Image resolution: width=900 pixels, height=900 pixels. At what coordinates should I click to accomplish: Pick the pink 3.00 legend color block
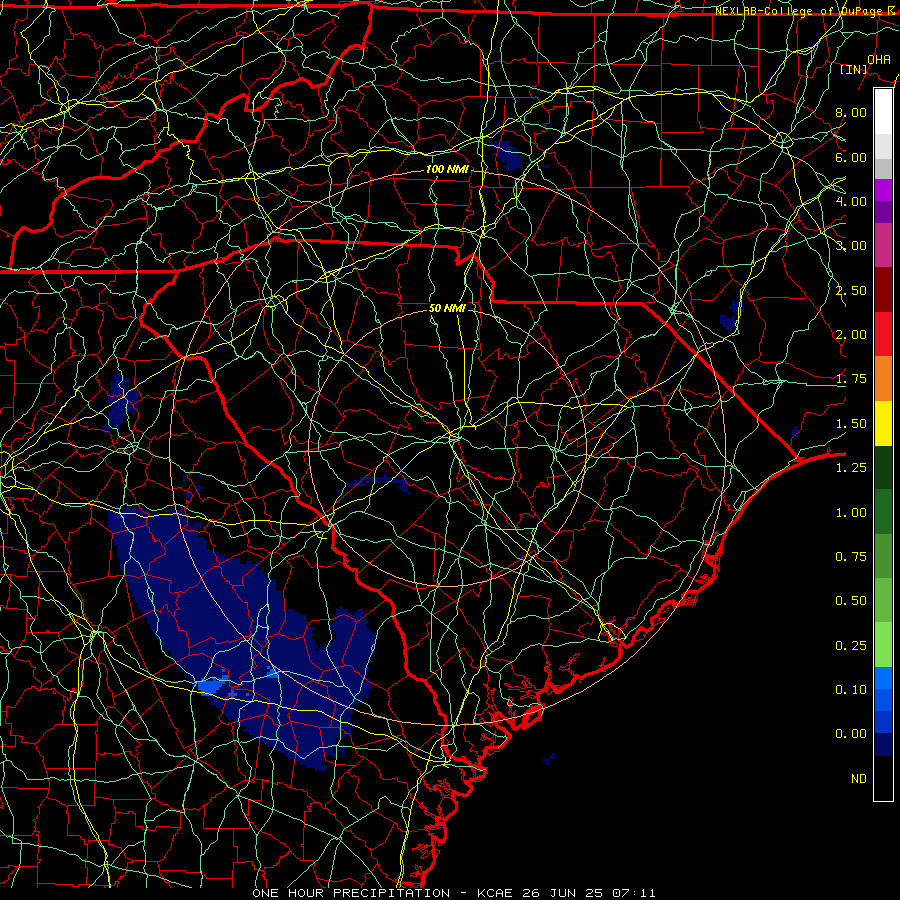tap(883, 245)
